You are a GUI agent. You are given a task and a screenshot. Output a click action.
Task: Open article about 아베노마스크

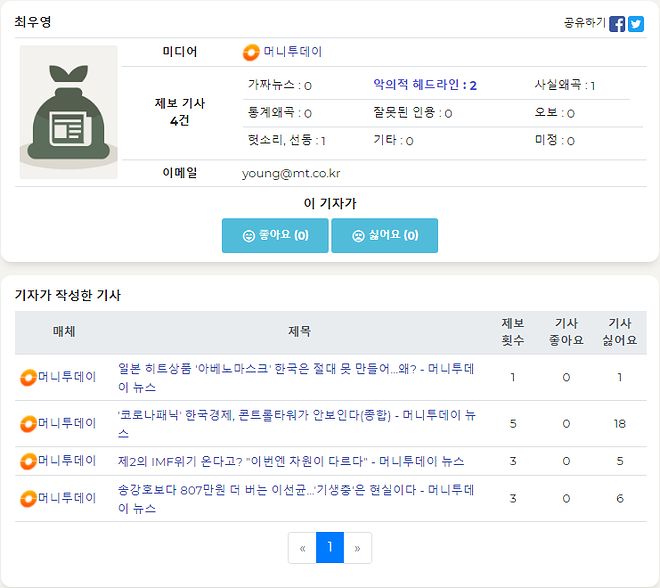pyautogui.click(x=296, y=378)
